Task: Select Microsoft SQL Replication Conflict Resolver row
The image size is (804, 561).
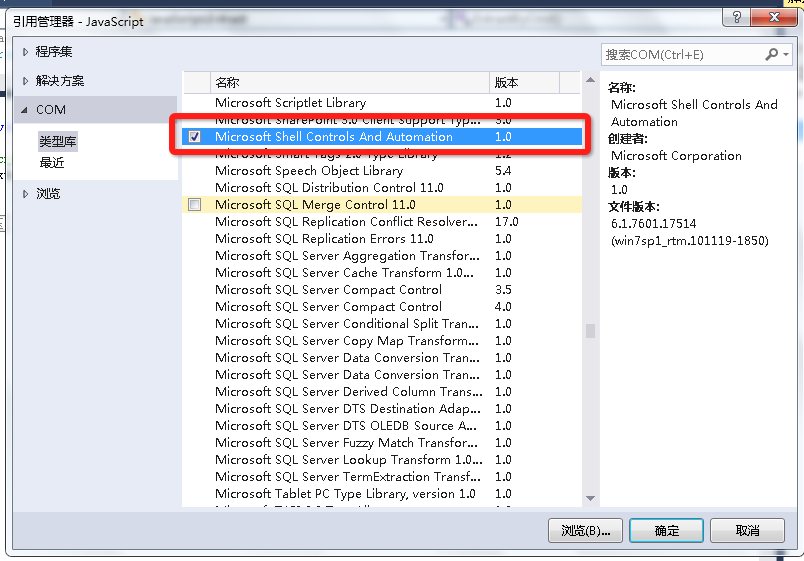Action: [x=382, y=222]
